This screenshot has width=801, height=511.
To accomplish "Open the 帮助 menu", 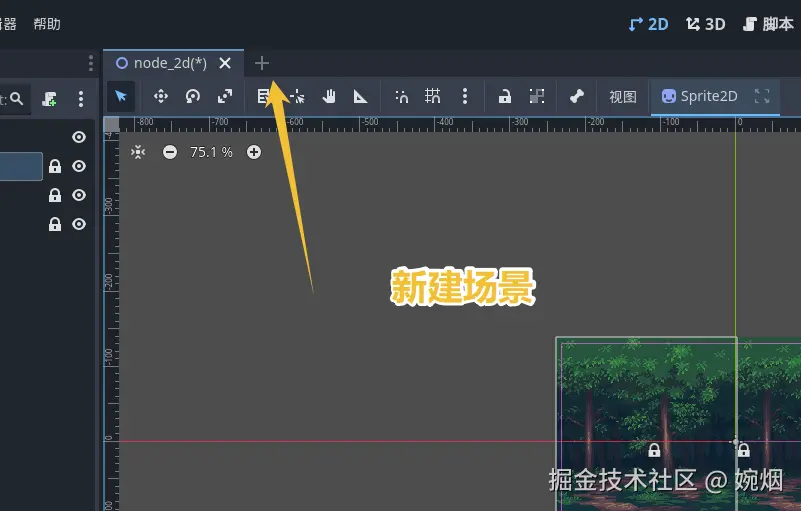I will point(47,24).
